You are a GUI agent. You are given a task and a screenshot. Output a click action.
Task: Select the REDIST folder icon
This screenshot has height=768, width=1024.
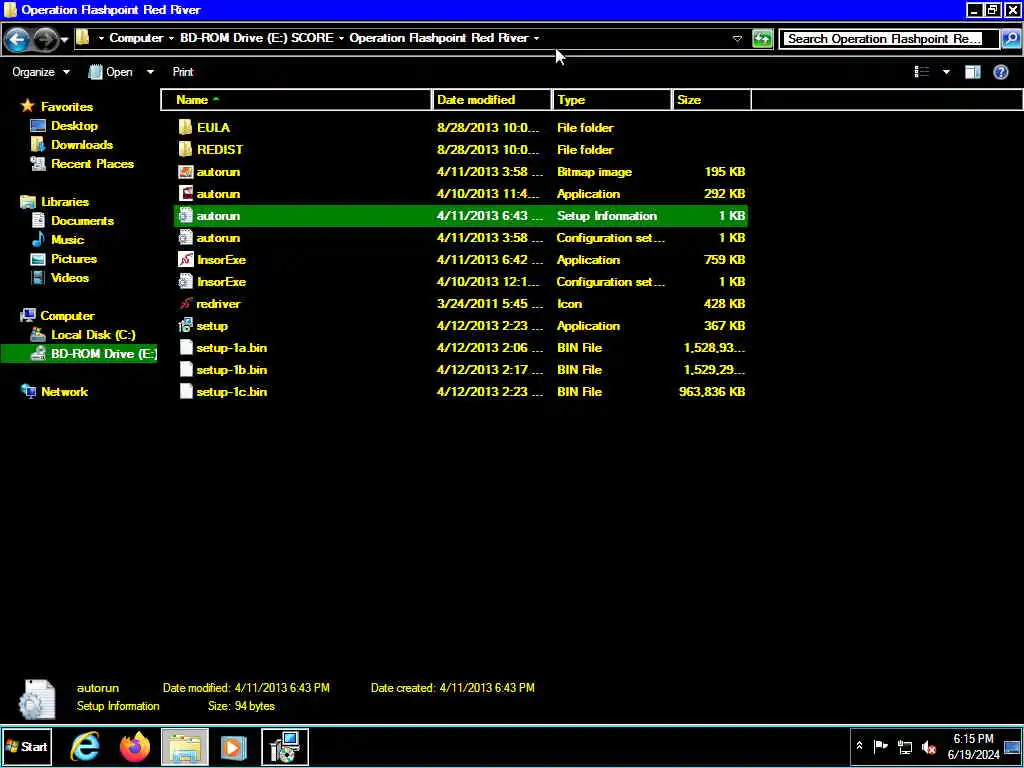coord(185,150)
